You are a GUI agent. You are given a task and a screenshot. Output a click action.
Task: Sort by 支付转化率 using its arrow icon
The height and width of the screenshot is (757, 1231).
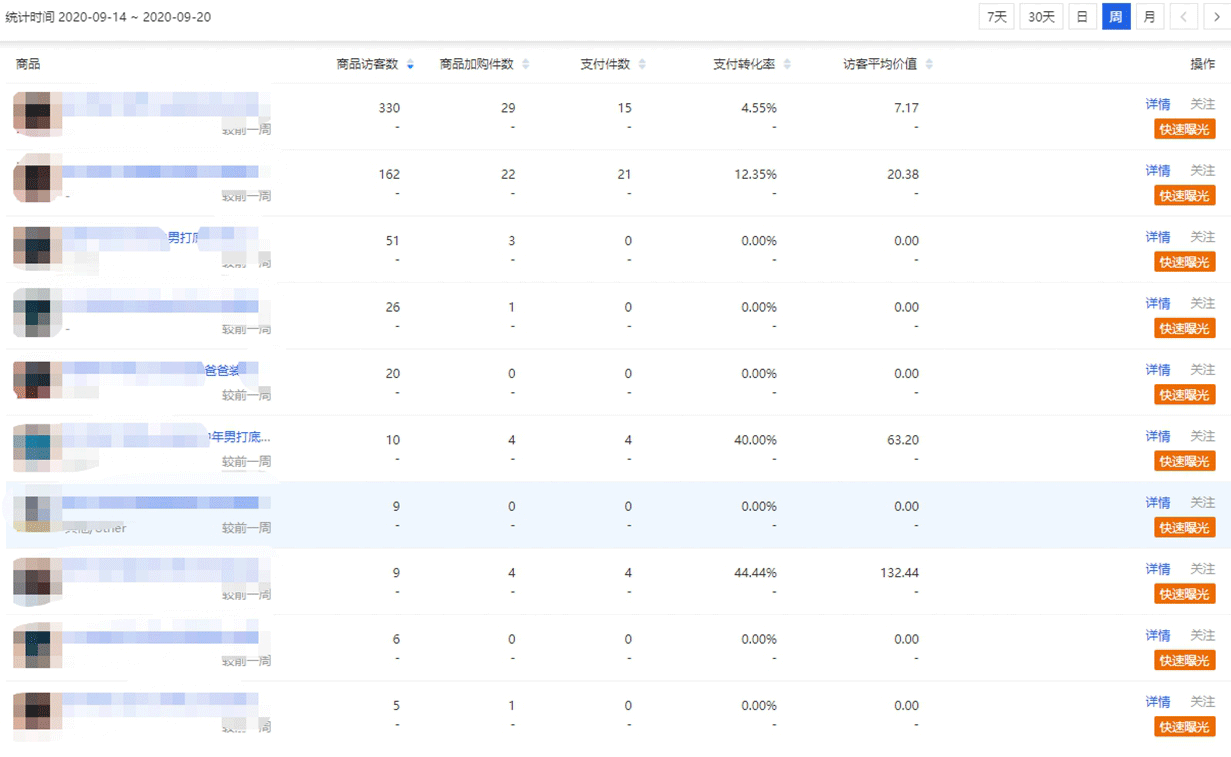click(787, 65)
